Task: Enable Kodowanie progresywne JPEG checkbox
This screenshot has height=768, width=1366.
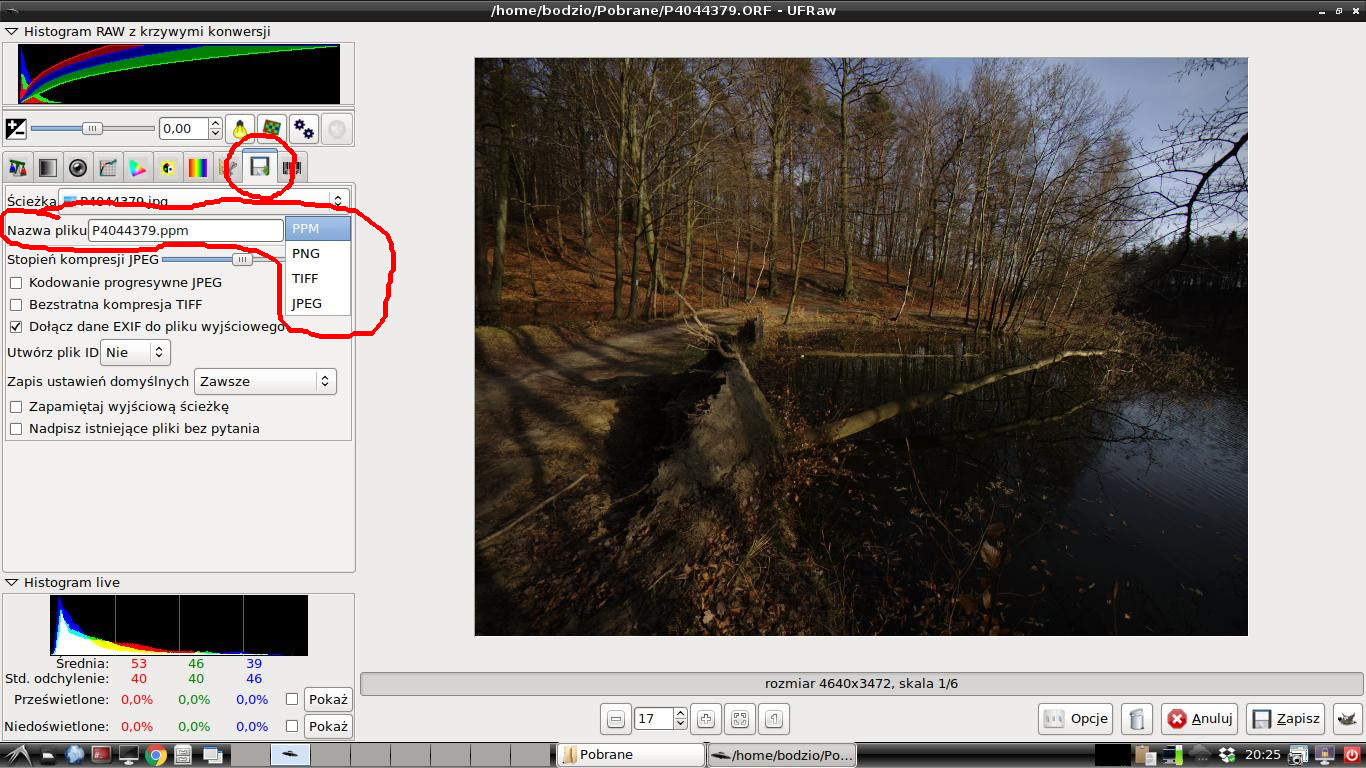Action: tap(16, 283)
